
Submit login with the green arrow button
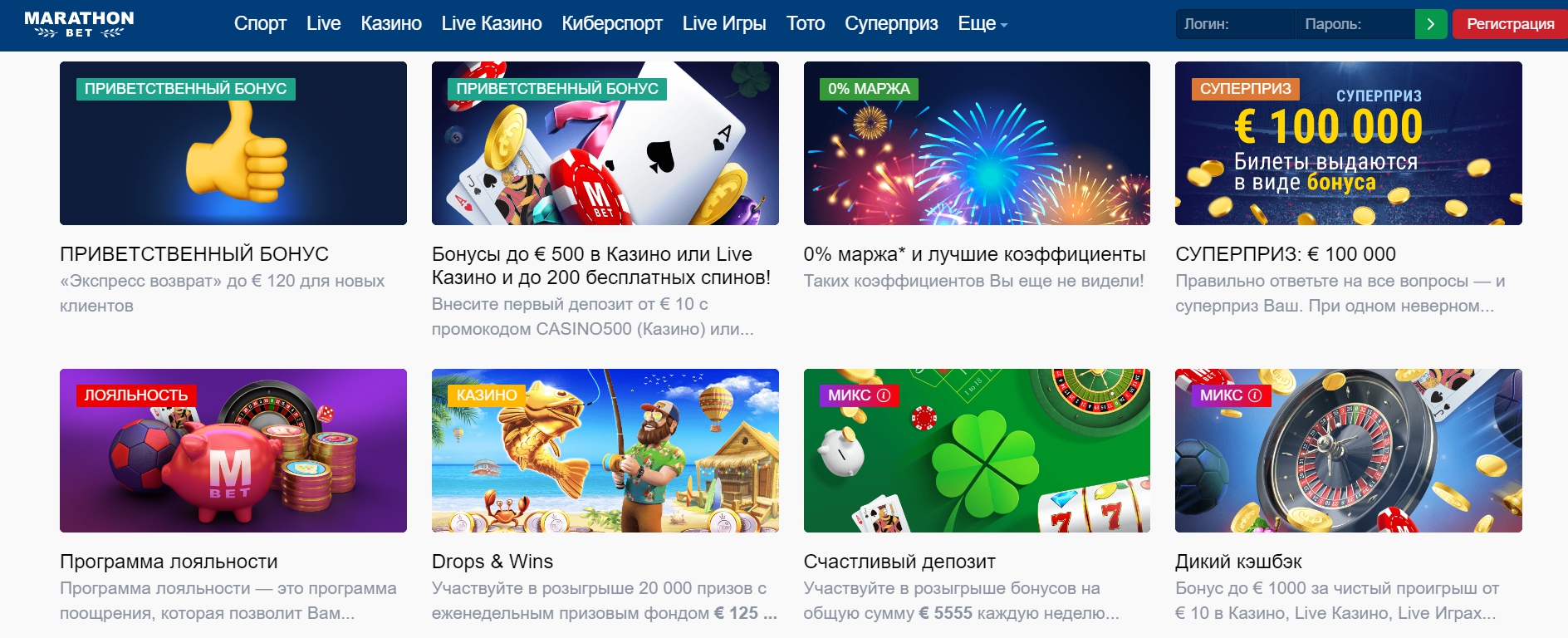pyautogui.click(x=1430, y=24)
